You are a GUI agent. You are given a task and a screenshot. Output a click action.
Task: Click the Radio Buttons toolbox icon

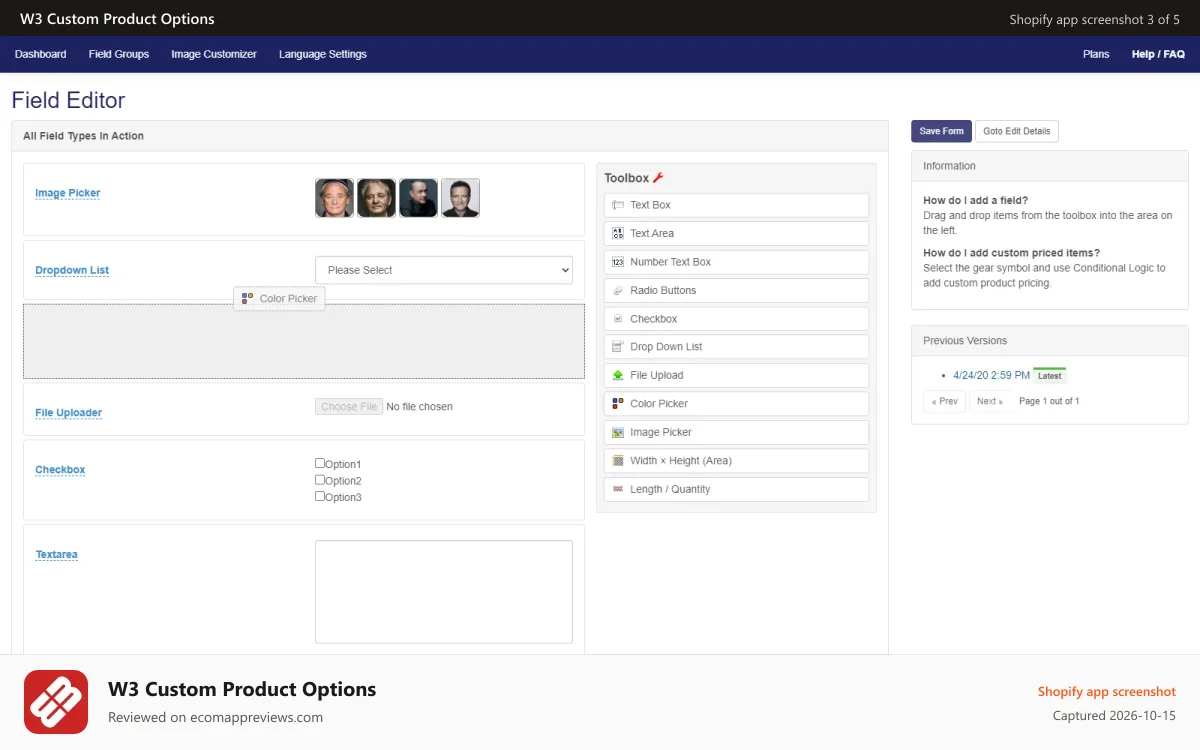(618, 290)
